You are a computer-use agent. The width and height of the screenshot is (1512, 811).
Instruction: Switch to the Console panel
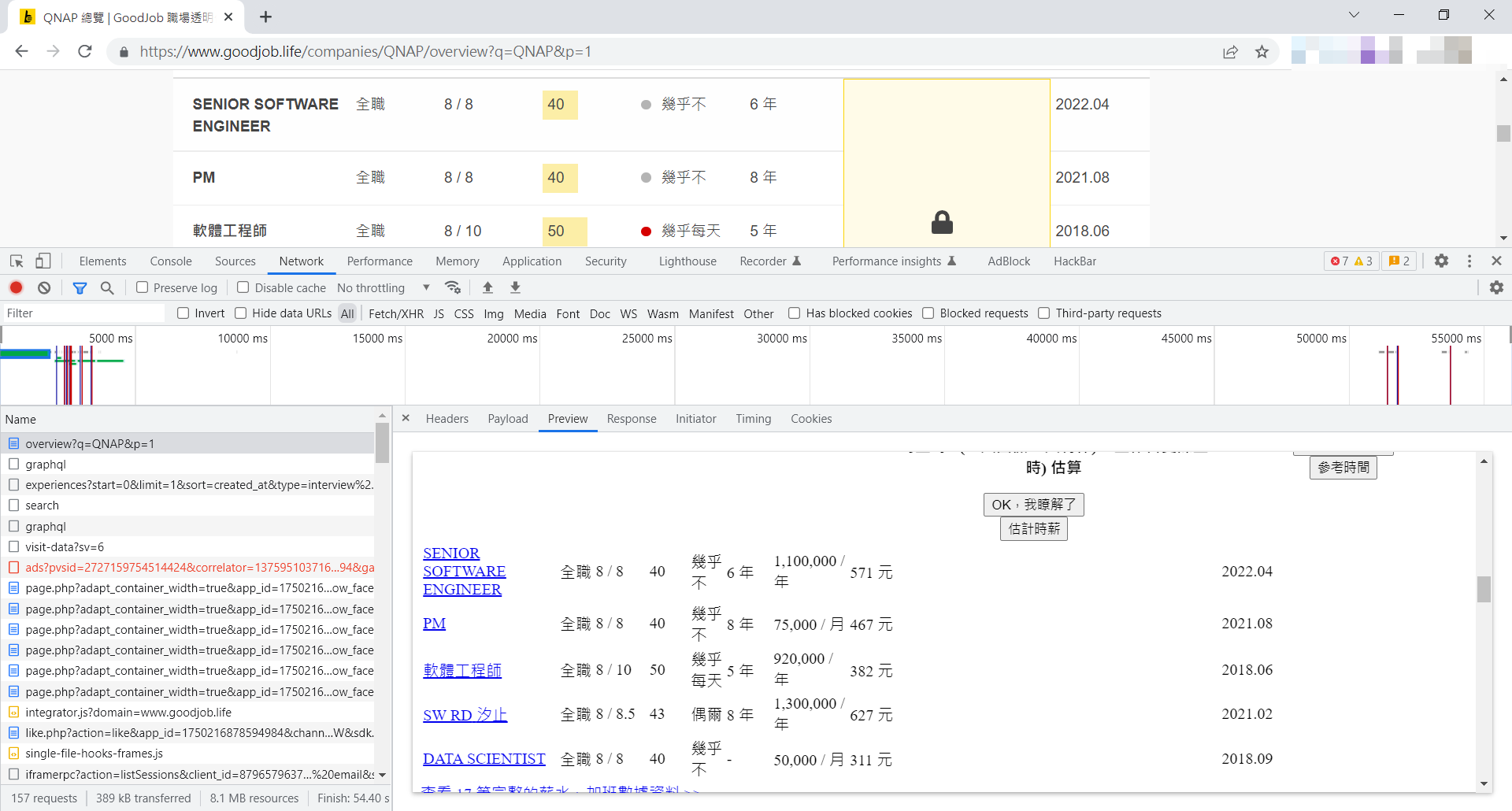[171, 261]
